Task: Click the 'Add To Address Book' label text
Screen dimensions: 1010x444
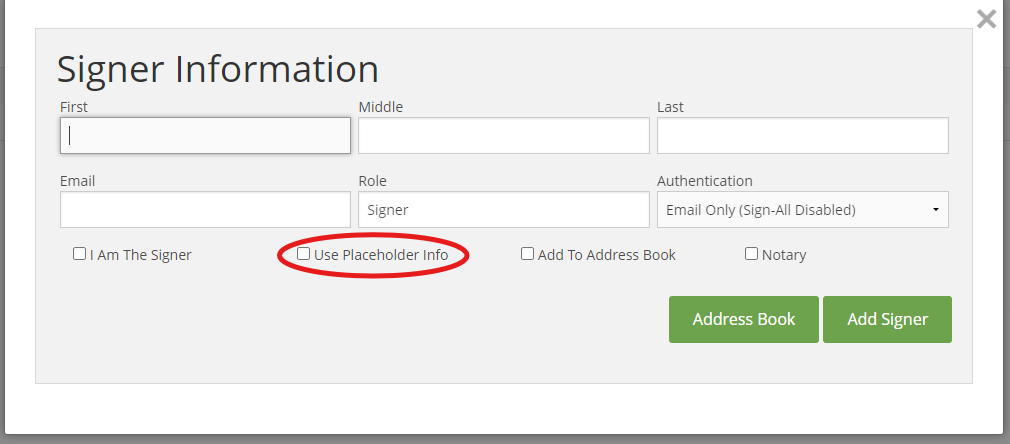Action: coord(607,255)
